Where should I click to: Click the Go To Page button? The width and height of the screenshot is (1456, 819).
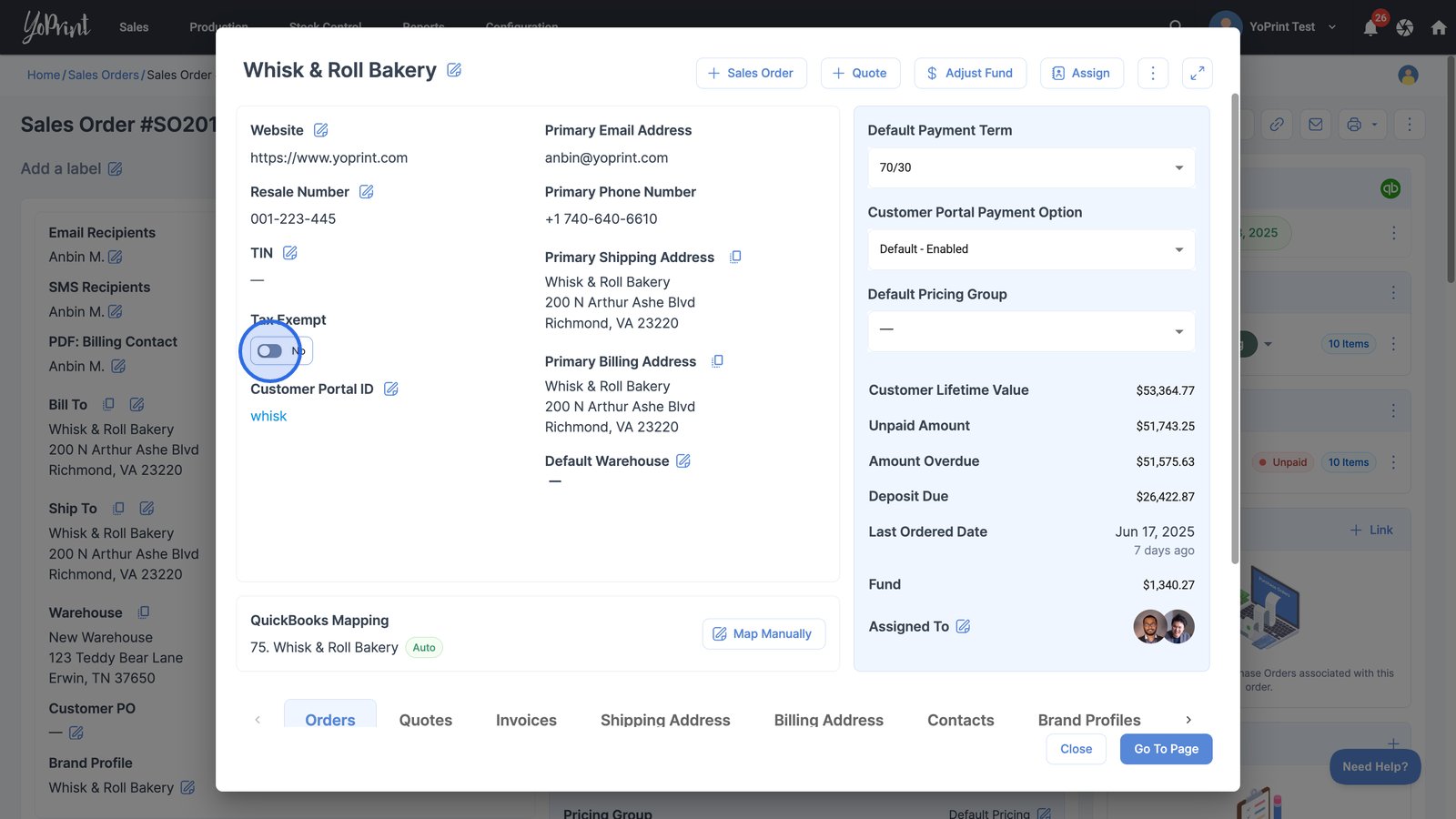[x=1165, y=749]
